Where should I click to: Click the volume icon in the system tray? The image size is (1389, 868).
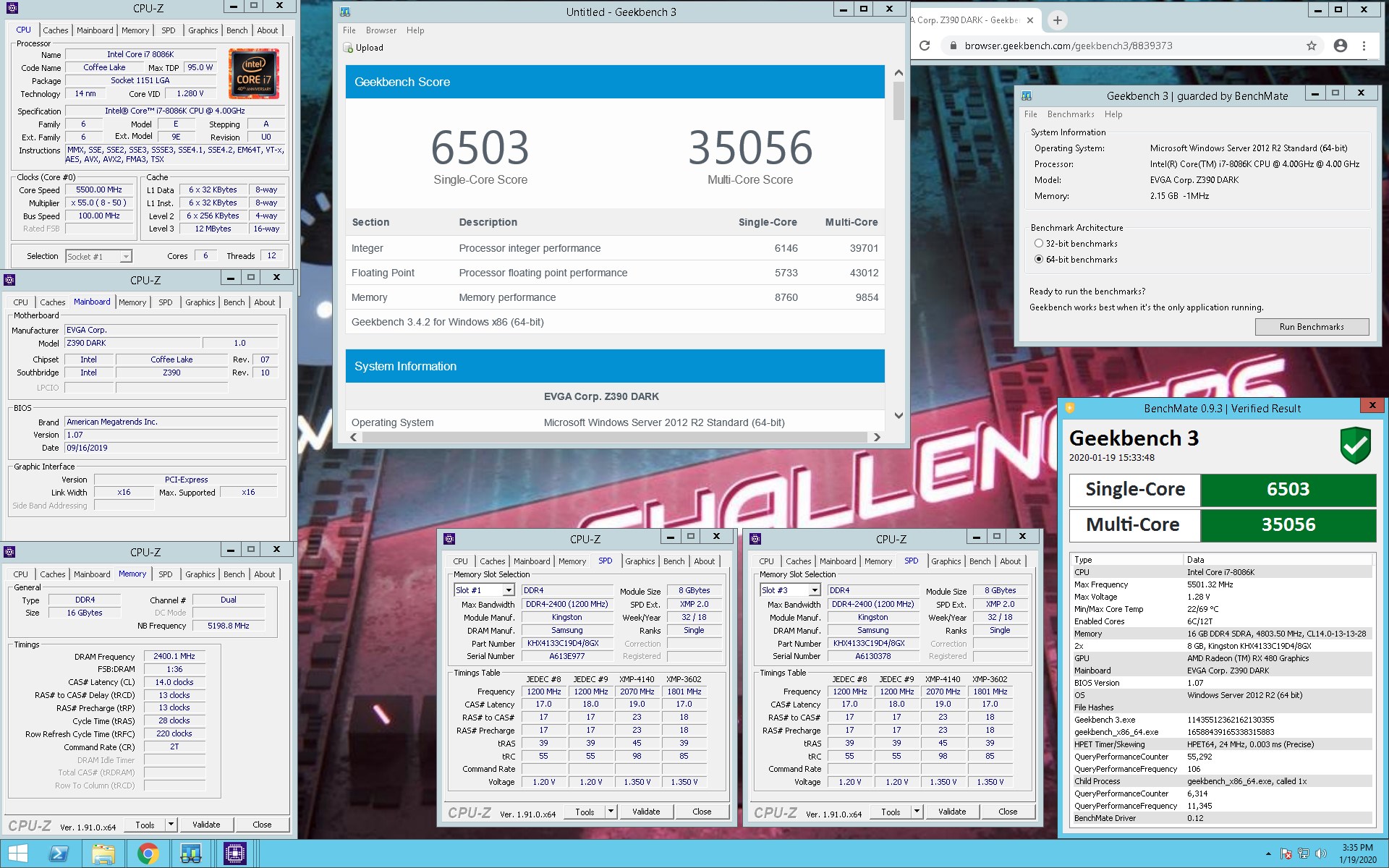[x=1321, y=854]
